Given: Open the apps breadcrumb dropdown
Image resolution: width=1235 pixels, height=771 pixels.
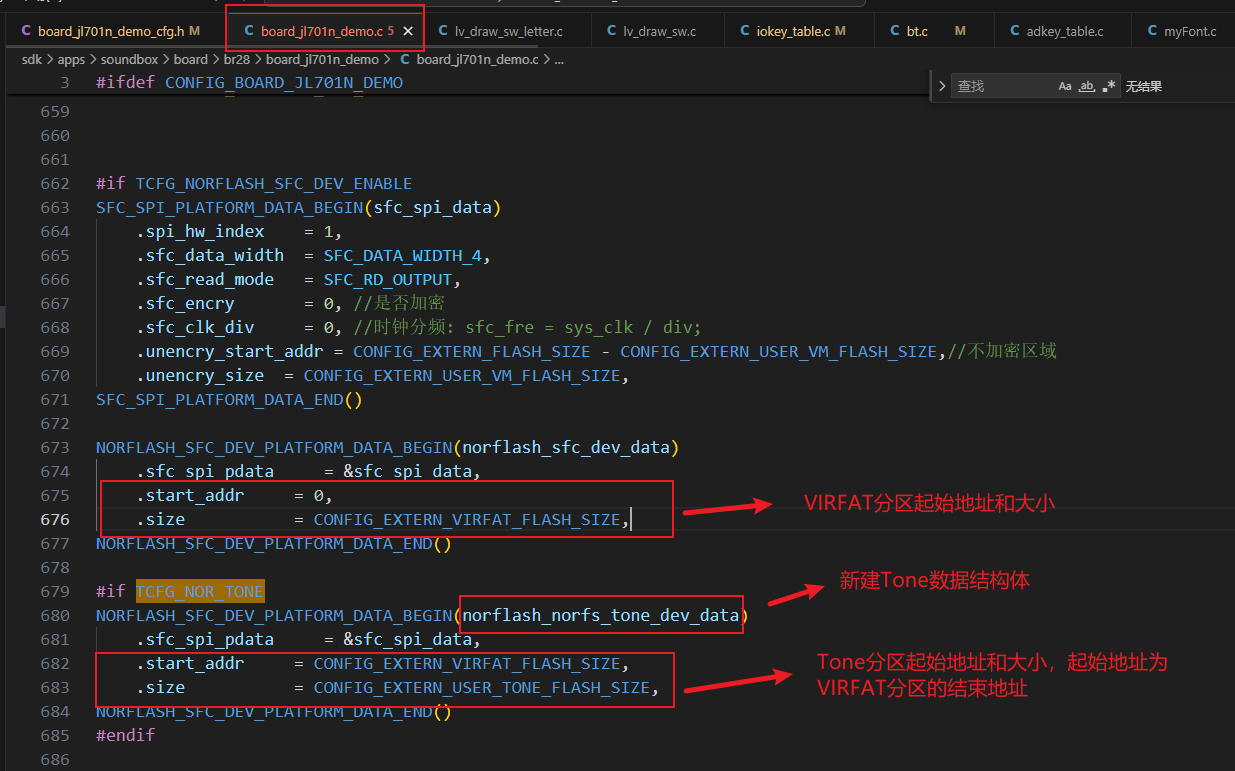Looking at the screenshot, I should (x=71, y=60).
